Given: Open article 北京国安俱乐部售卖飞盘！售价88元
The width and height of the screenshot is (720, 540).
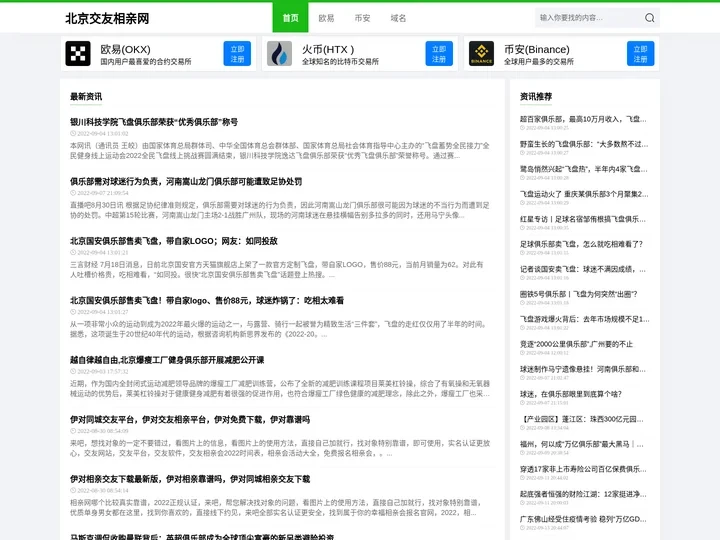Looking at the screenshot, I should coord(207,300).
